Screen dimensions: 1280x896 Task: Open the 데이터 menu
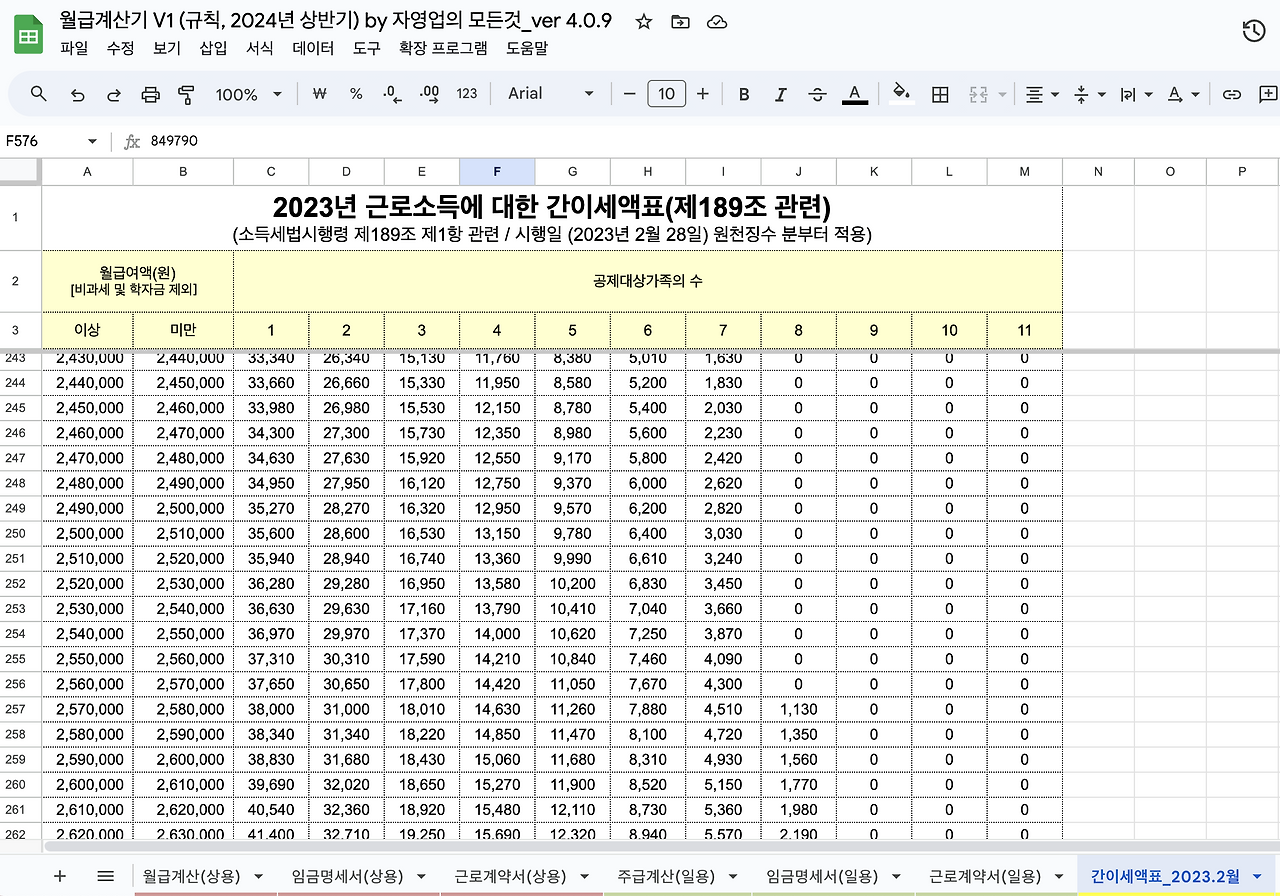313,48
